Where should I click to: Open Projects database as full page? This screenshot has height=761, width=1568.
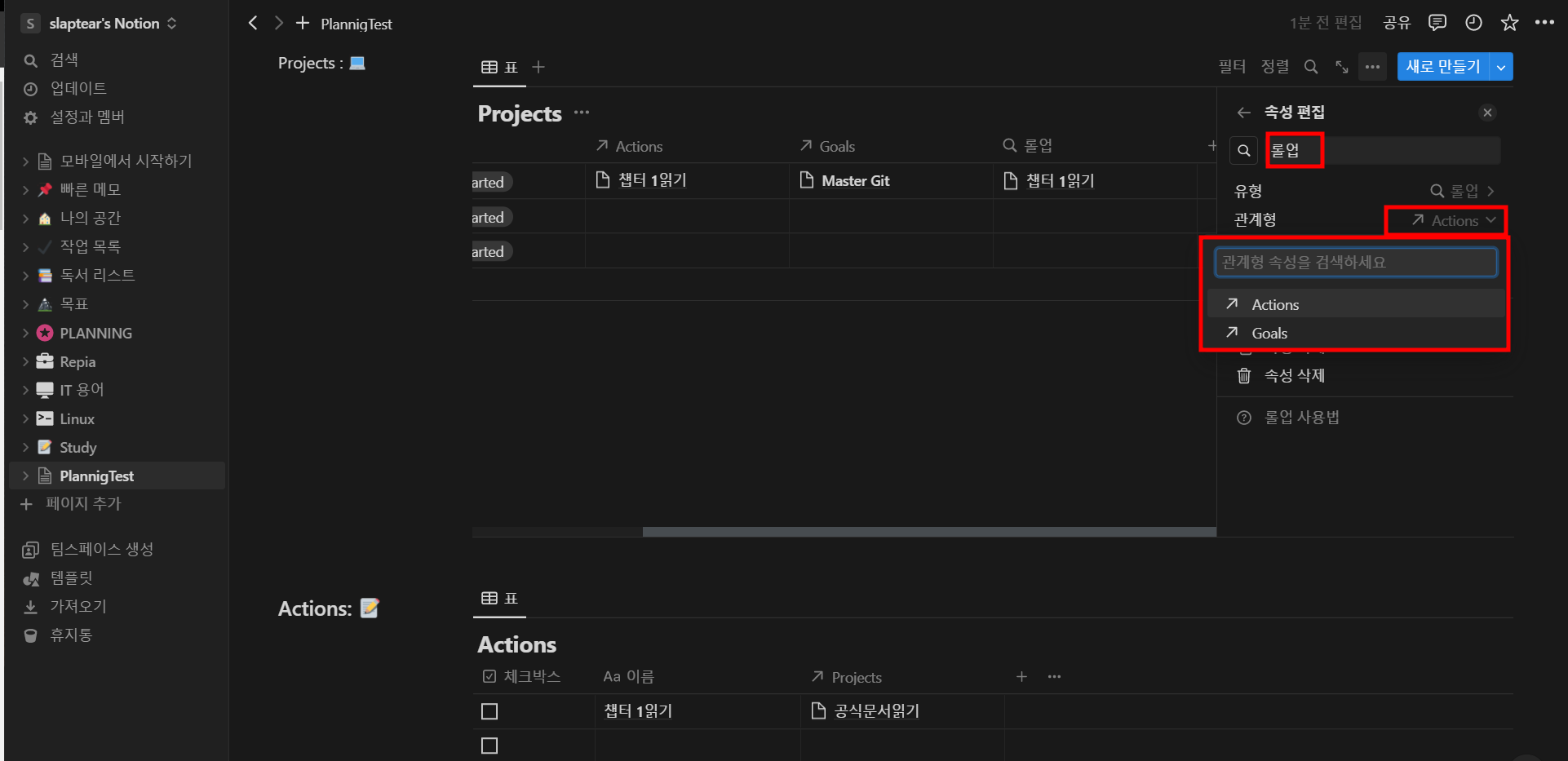click(1342, 67)
